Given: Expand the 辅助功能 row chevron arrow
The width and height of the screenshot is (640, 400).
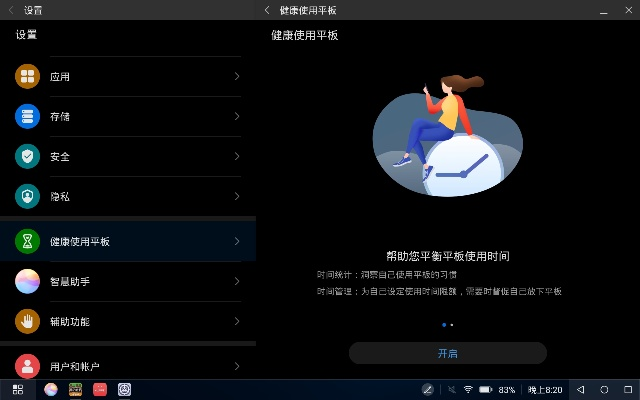Looking at the screenshot, I should 237,321.
